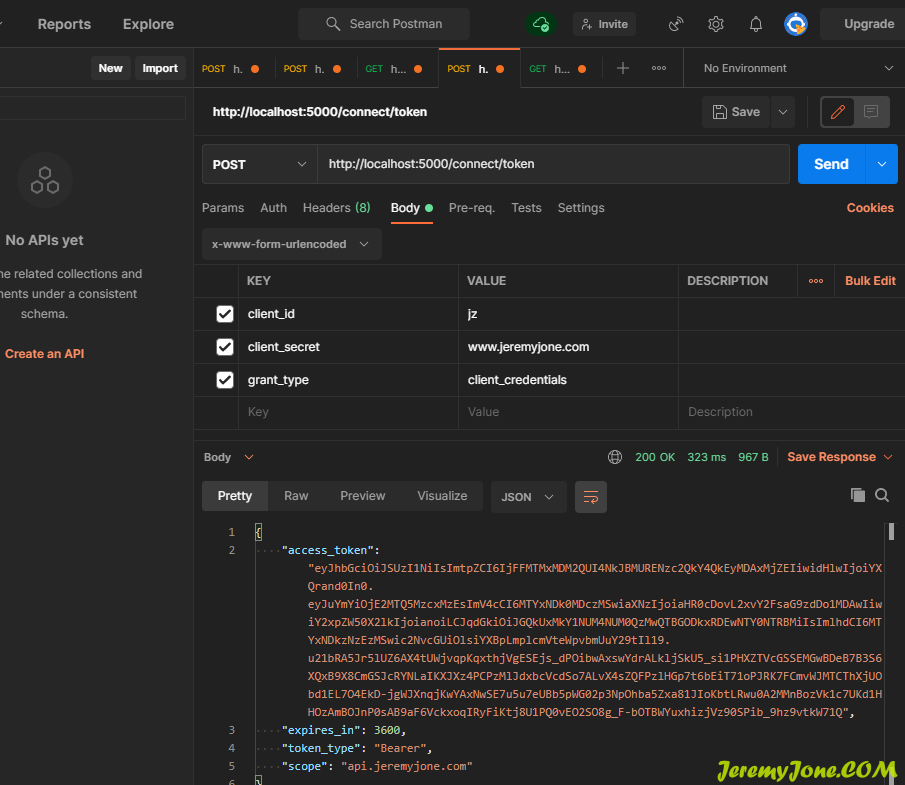Open column options three-dots in table header
Screen dimensions: 905x785
816,281
